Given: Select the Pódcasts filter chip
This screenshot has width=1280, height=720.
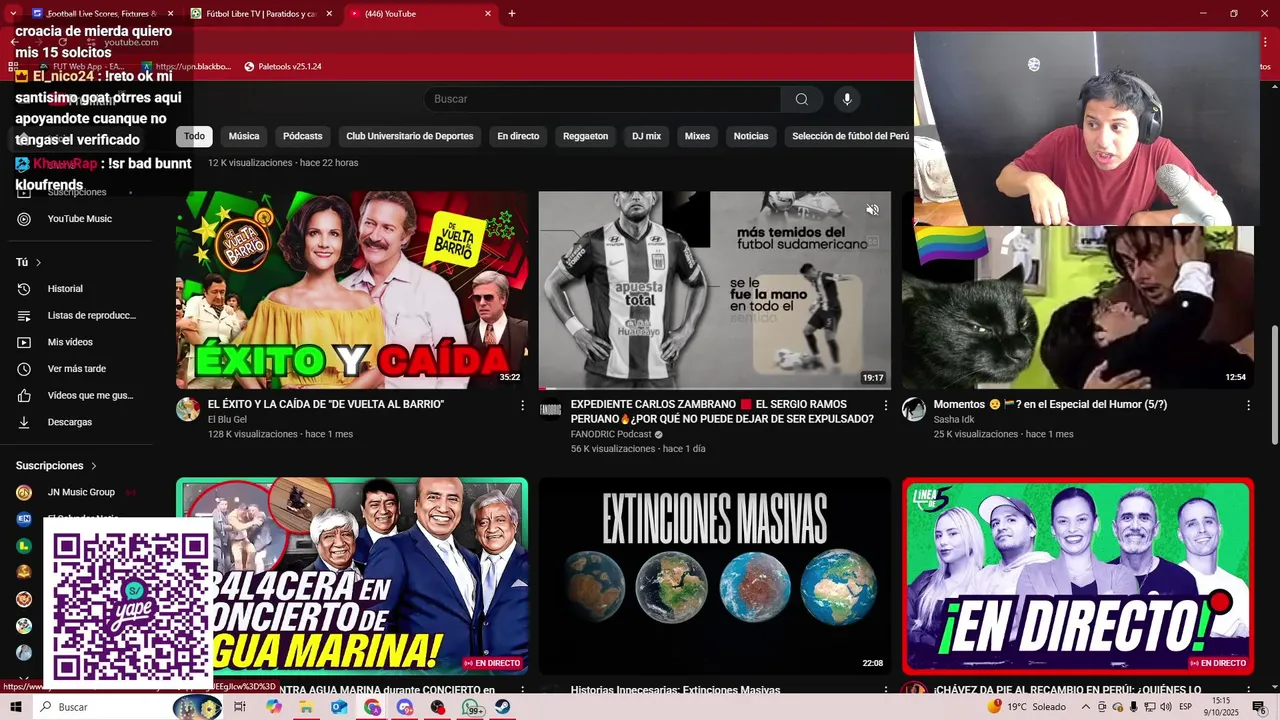Looking at the screenshot, I should click(302, 136).
